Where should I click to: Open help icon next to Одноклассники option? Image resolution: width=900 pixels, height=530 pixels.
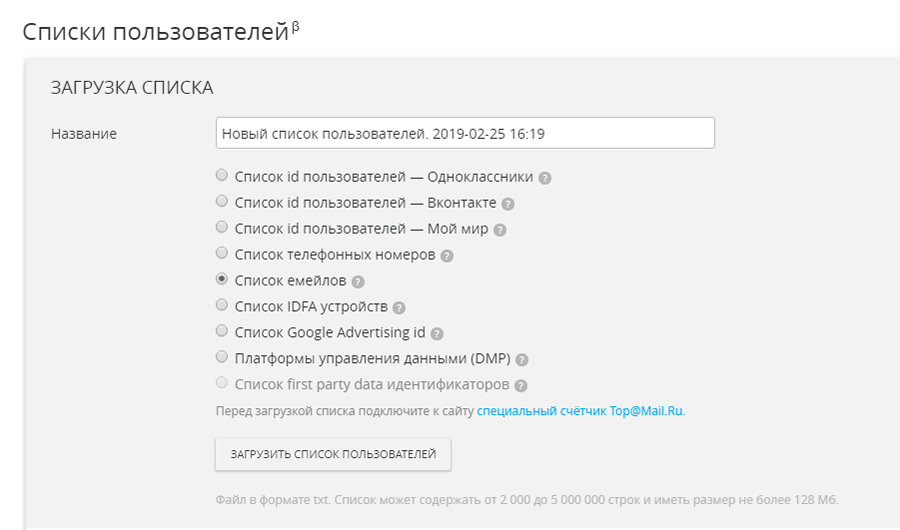pyautogui.click(x=545, y=178)
